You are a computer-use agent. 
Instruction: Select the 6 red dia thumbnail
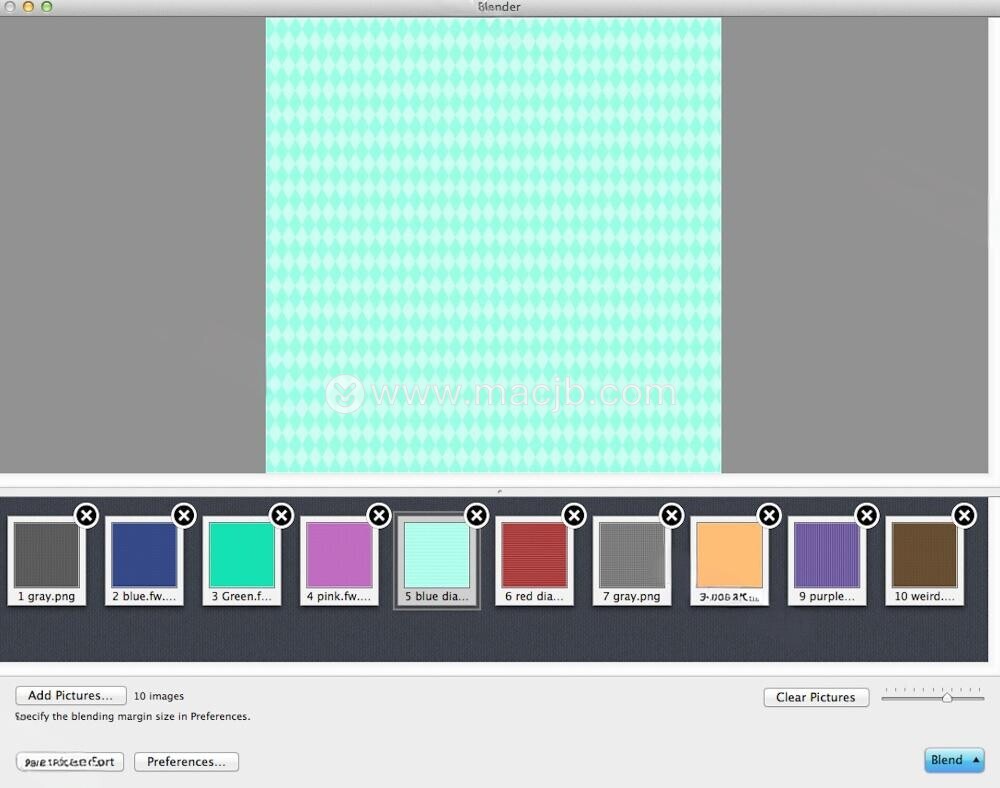point(534,561)
